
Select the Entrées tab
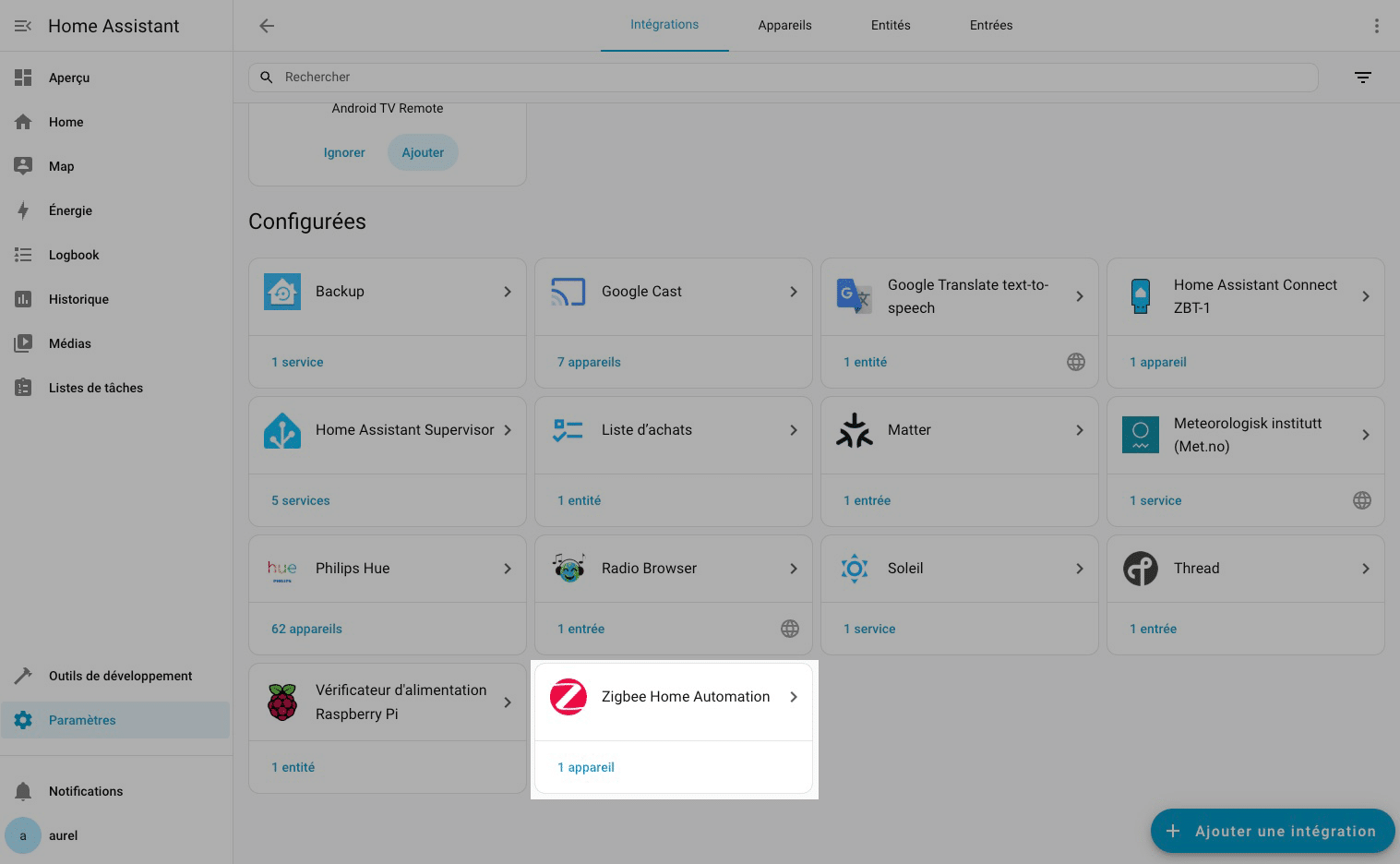(x=990, y=26)
